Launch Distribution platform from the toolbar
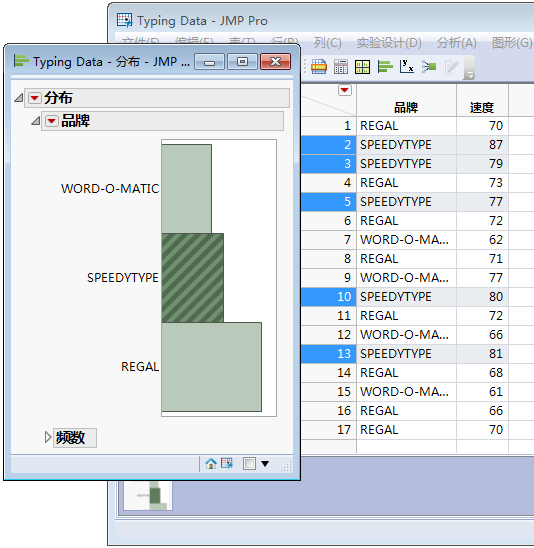This screenshot has height=548, width=534. pyautogui.click(x=385, y=66)
